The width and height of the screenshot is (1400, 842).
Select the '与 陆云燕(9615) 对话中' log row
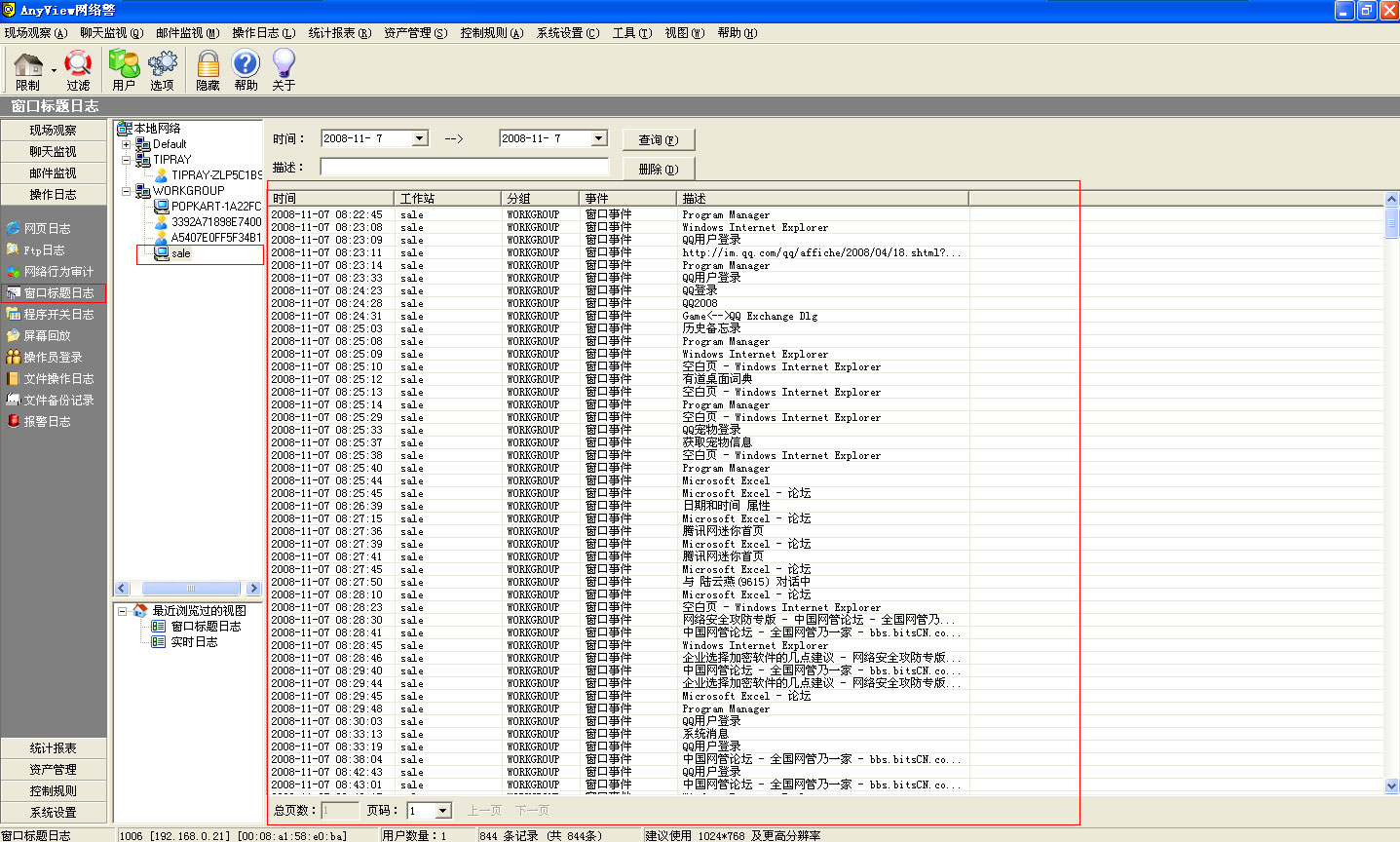pyautogui.click(x=826, y=582)
